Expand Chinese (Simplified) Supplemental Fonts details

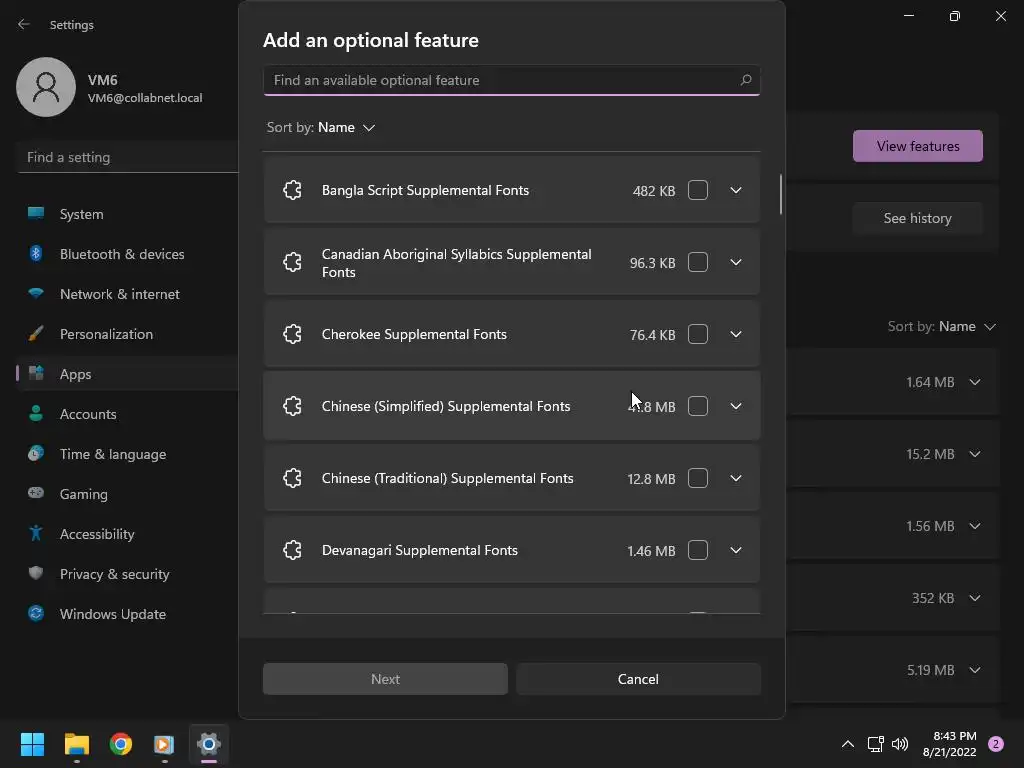tap(736, 406)
